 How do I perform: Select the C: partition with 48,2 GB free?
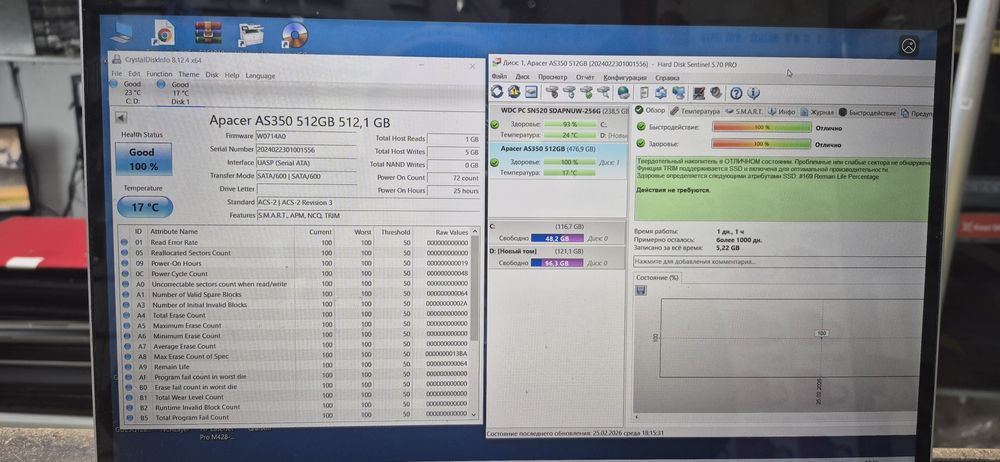[x=557, y=233]
